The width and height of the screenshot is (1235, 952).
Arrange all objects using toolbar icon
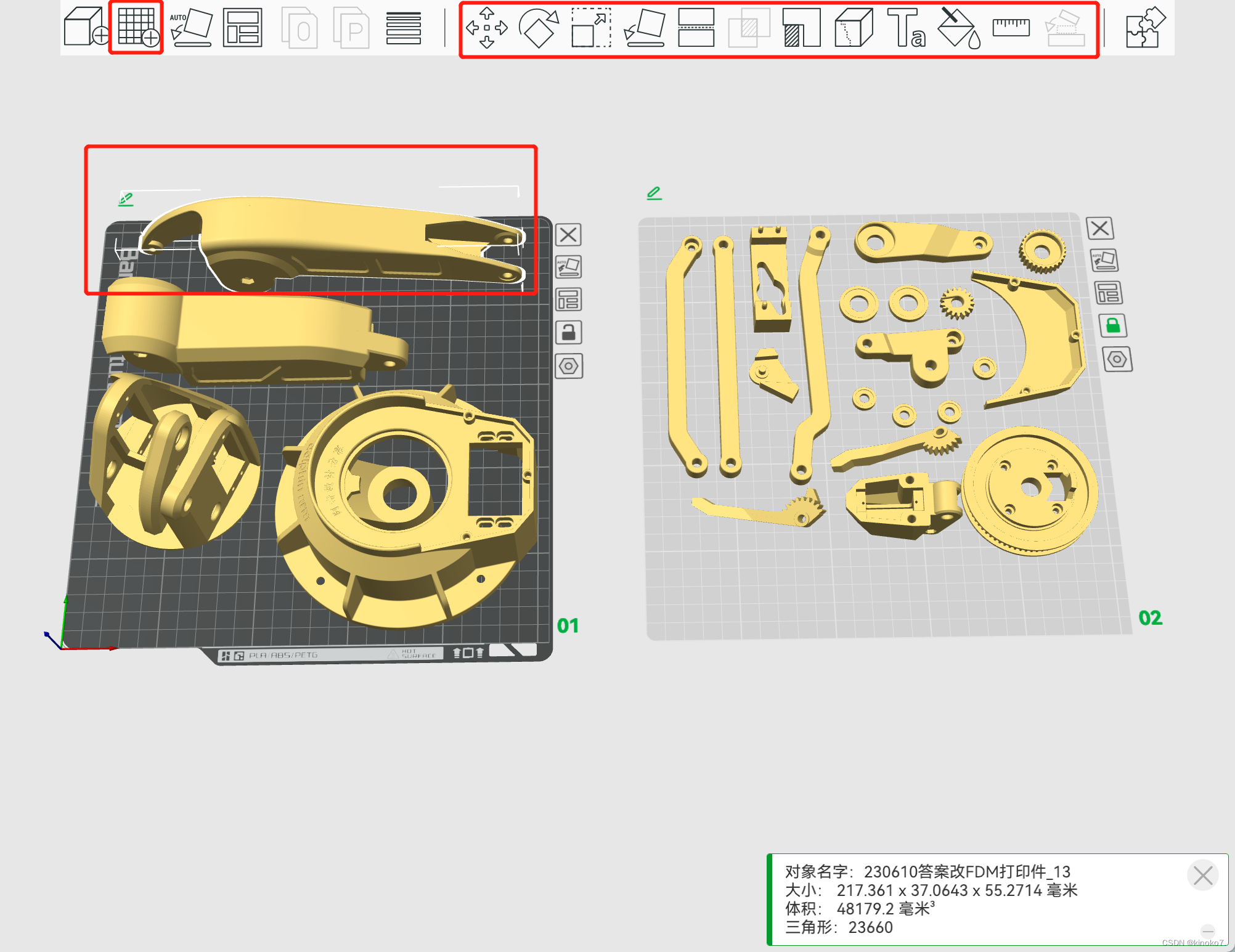(243, 27)
